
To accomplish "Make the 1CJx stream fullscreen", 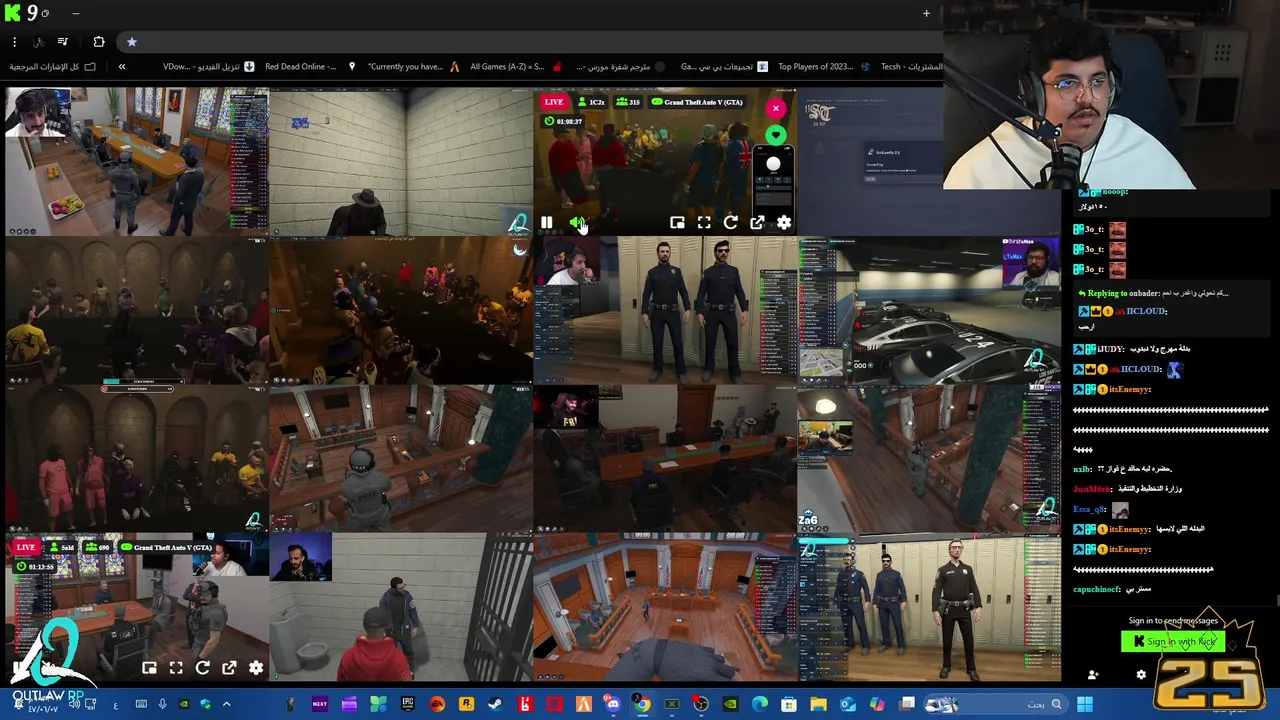I will click(704, 223).
